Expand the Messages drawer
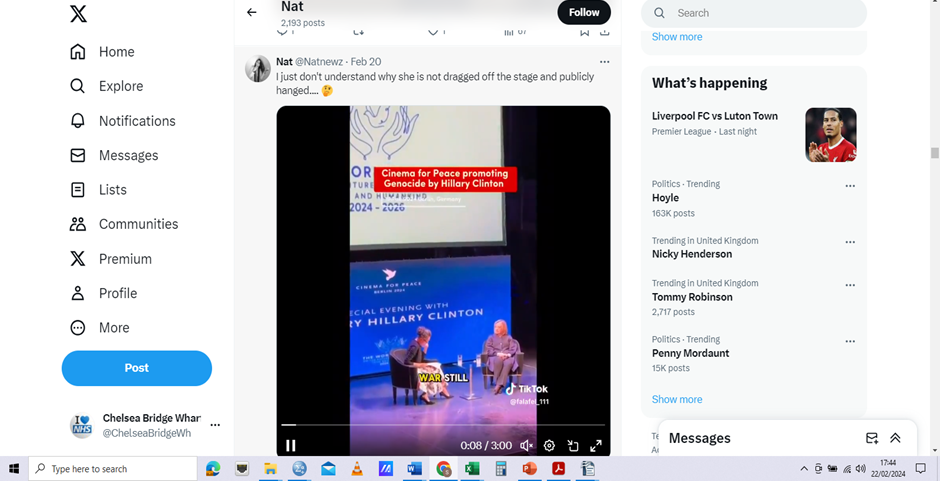 click(895, 438)
